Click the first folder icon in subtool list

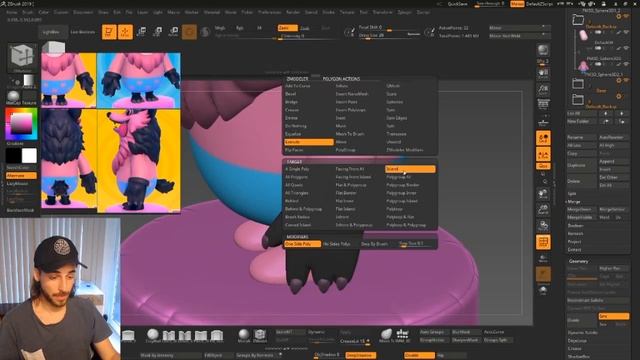(x=578, y=19)
